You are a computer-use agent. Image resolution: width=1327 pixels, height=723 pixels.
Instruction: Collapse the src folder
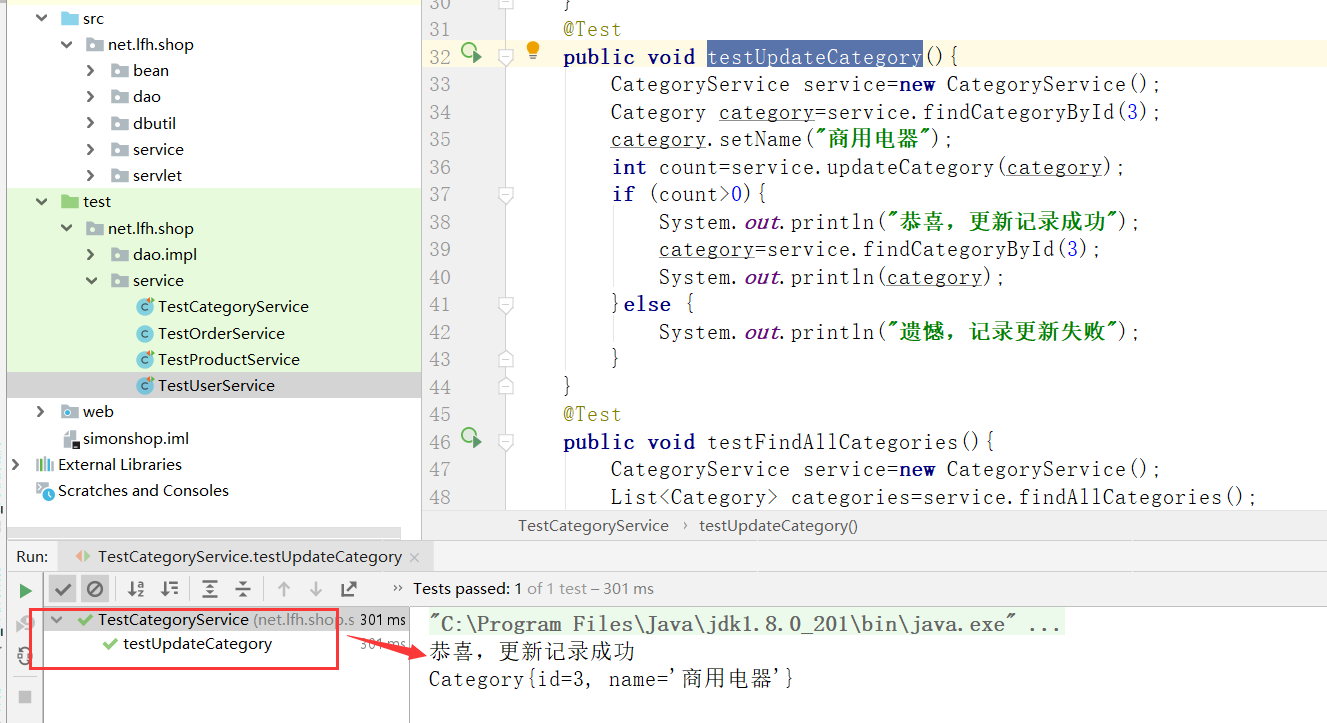(x=41, y=19)
